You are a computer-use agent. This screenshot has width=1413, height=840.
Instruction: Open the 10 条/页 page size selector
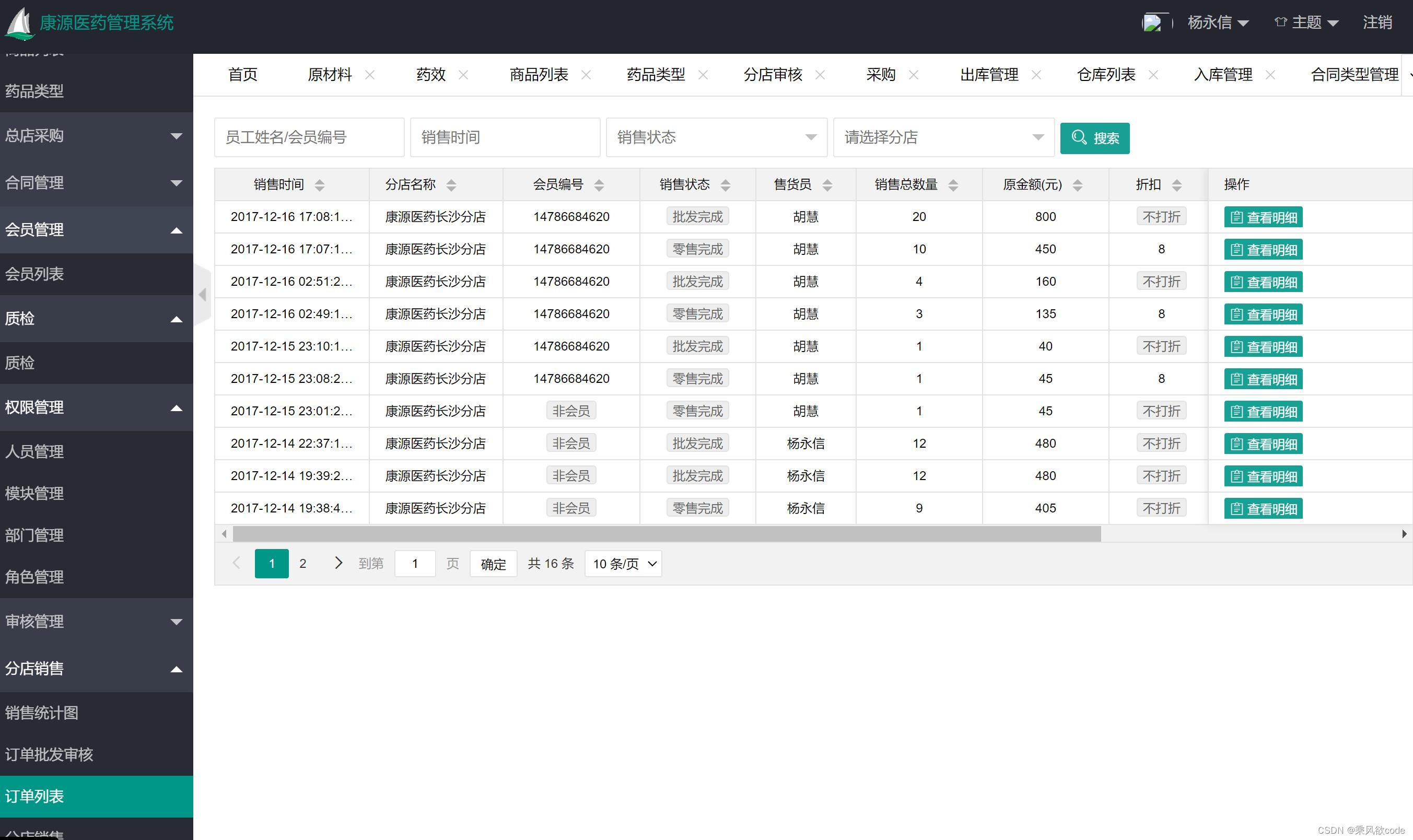click(x=623, y=564)
